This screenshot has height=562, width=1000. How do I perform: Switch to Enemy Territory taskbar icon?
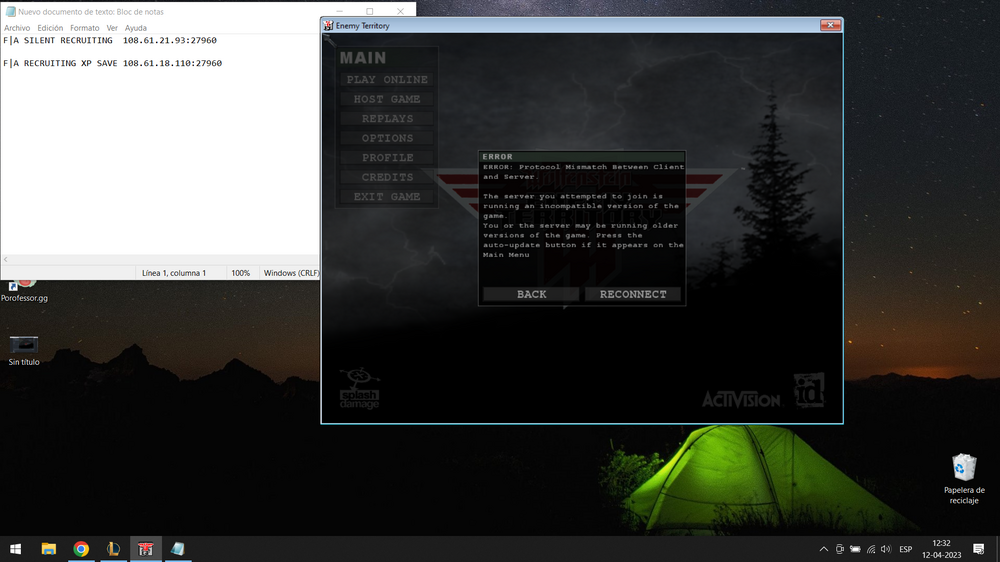click(x=145, y=549)
